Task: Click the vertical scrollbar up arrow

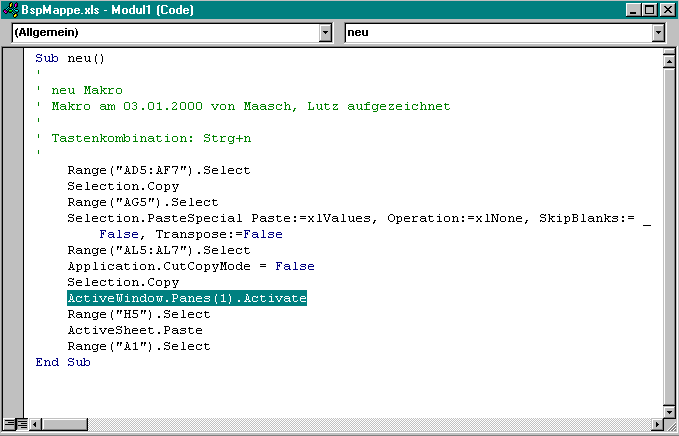Action: point(669,62)
